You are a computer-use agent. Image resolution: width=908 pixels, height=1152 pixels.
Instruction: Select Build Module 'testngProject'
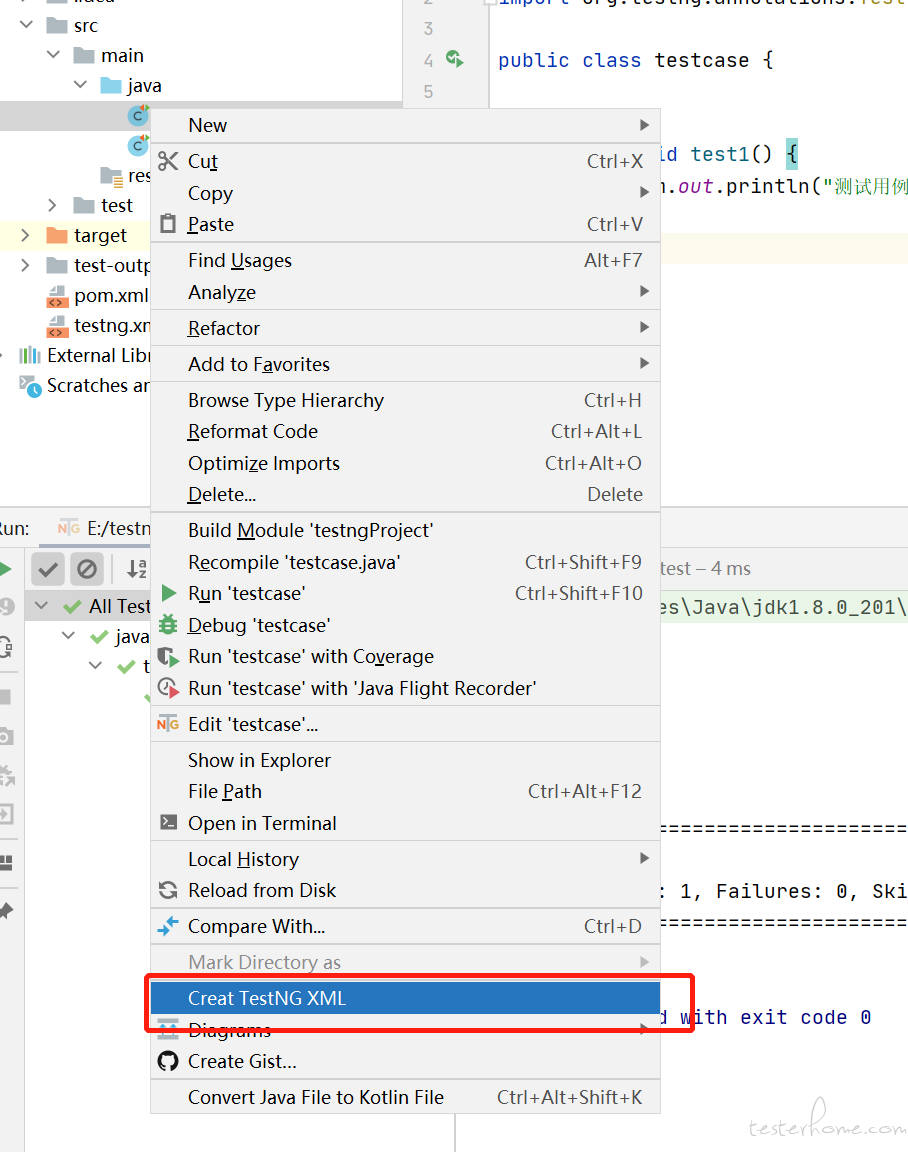[x=406, y=530]
